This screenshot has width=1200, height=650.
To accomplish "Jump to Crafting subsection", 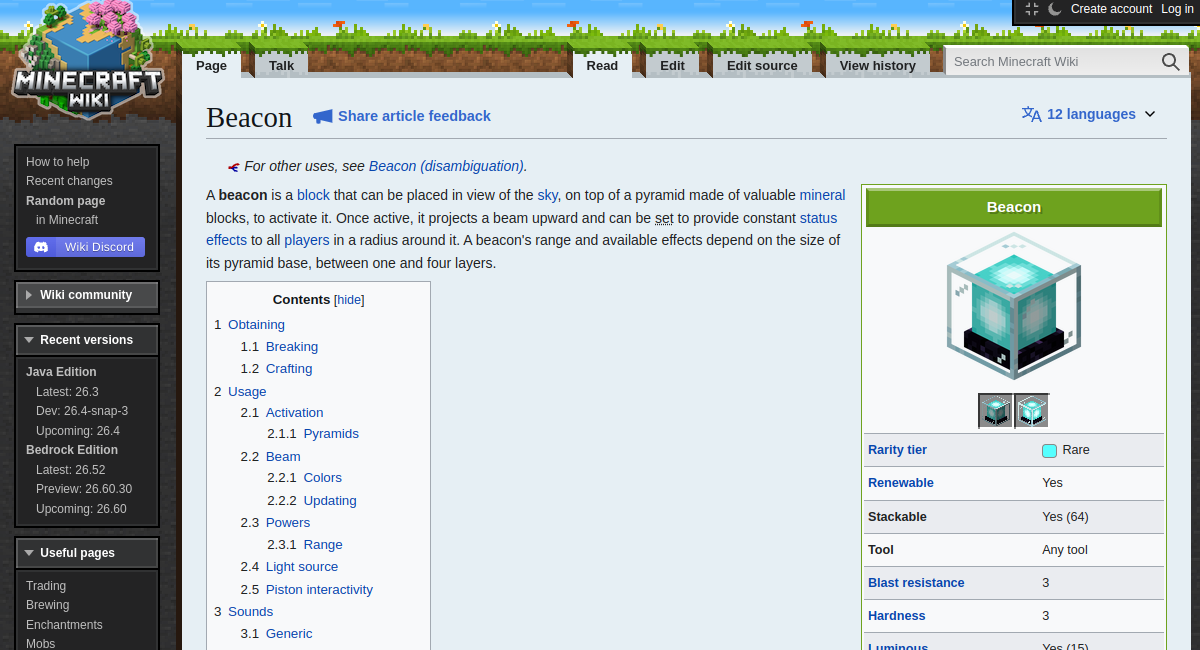I will coord(289,369).
